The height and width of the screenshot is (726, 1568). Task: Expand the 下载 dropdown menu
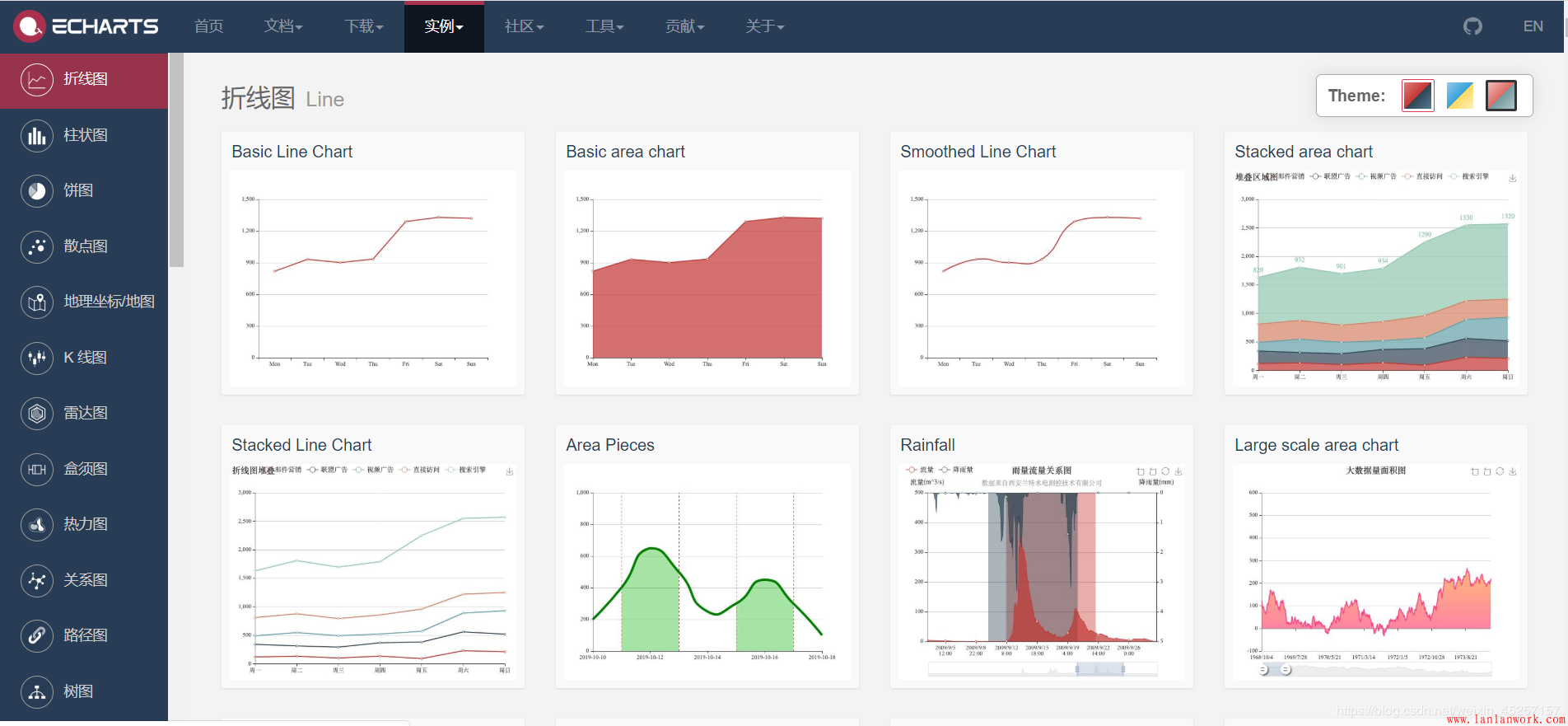click(363, 26)
